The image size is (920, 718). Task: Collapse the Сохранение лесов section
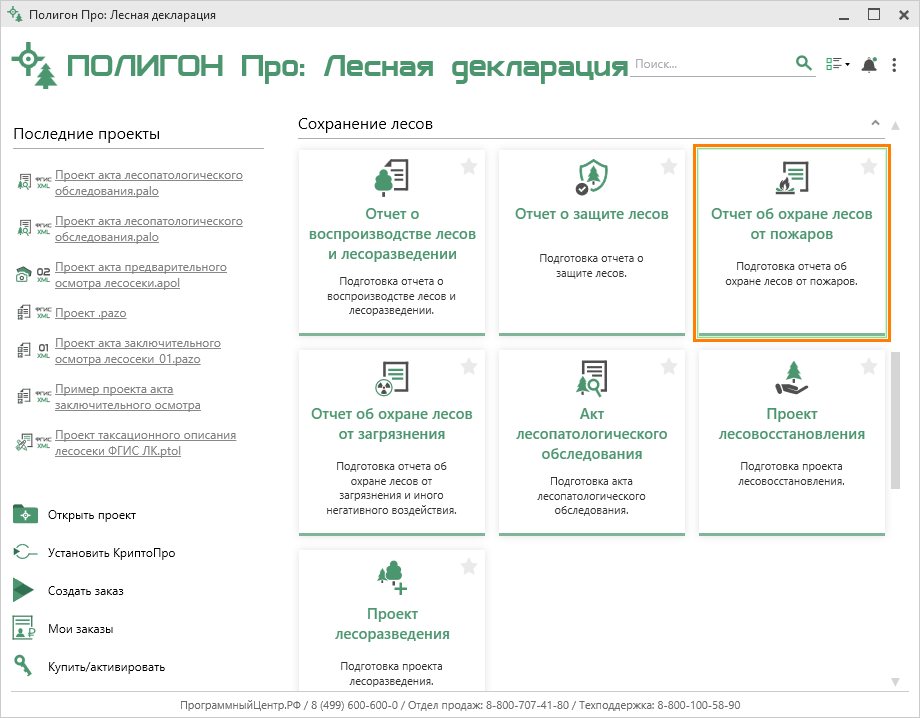pyautogui.click(x=875, y=123)
